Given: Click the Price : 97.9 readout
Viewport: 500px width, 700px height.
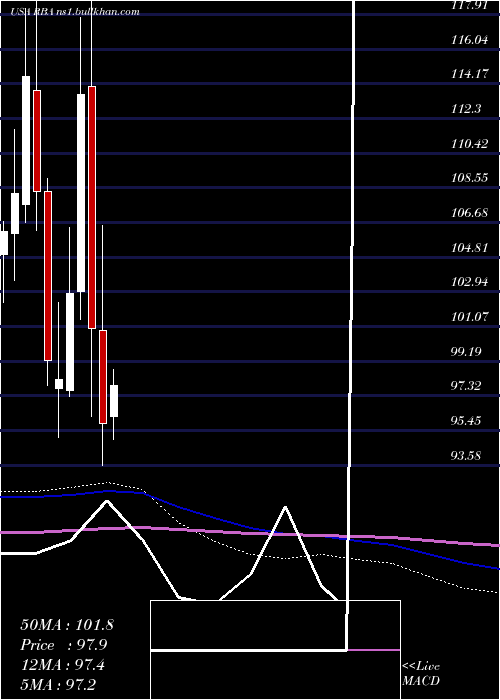Looking at the screenshot, I should (63, 645).
